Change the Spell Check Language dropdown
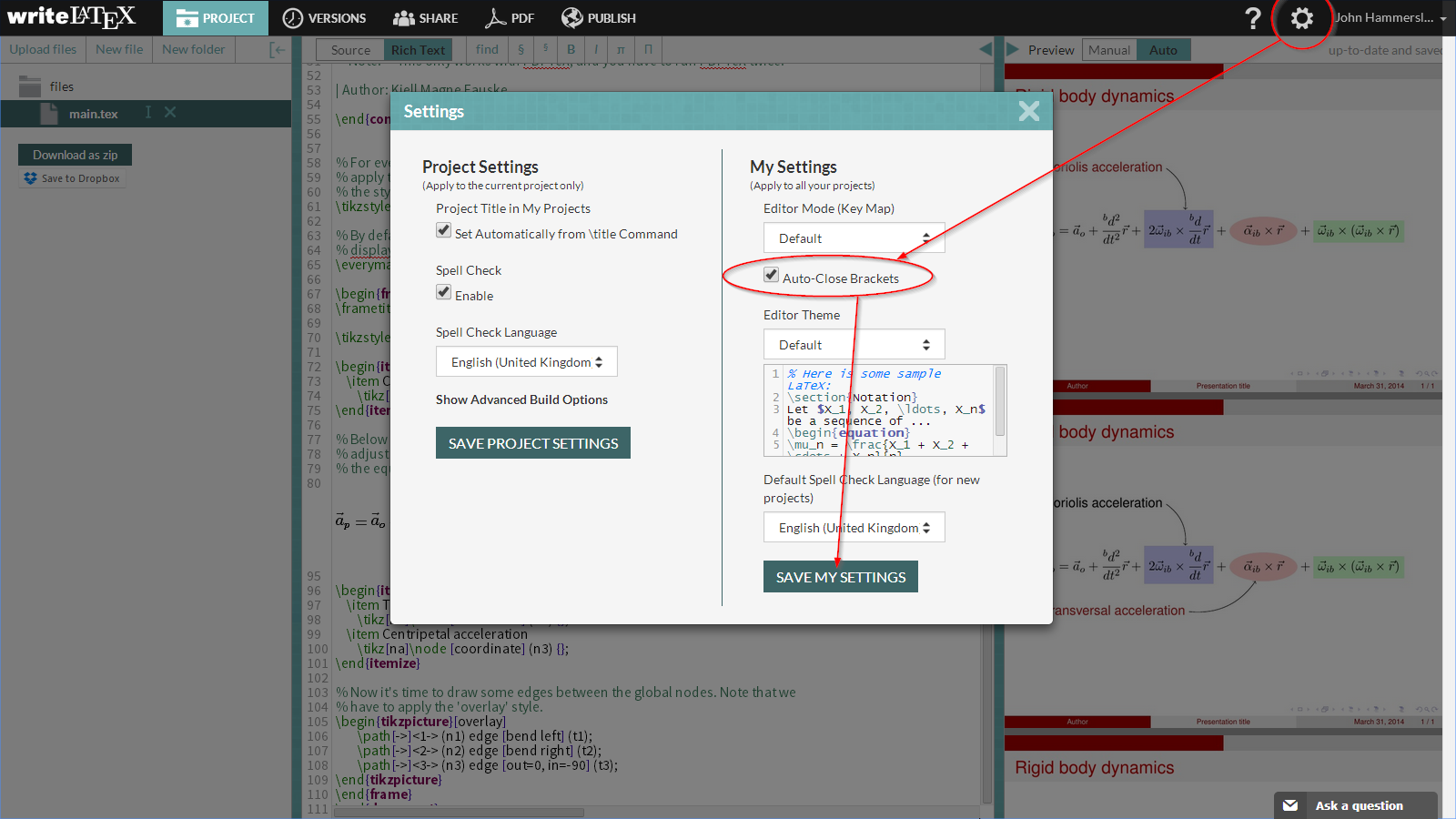 (x=526, y=361)
